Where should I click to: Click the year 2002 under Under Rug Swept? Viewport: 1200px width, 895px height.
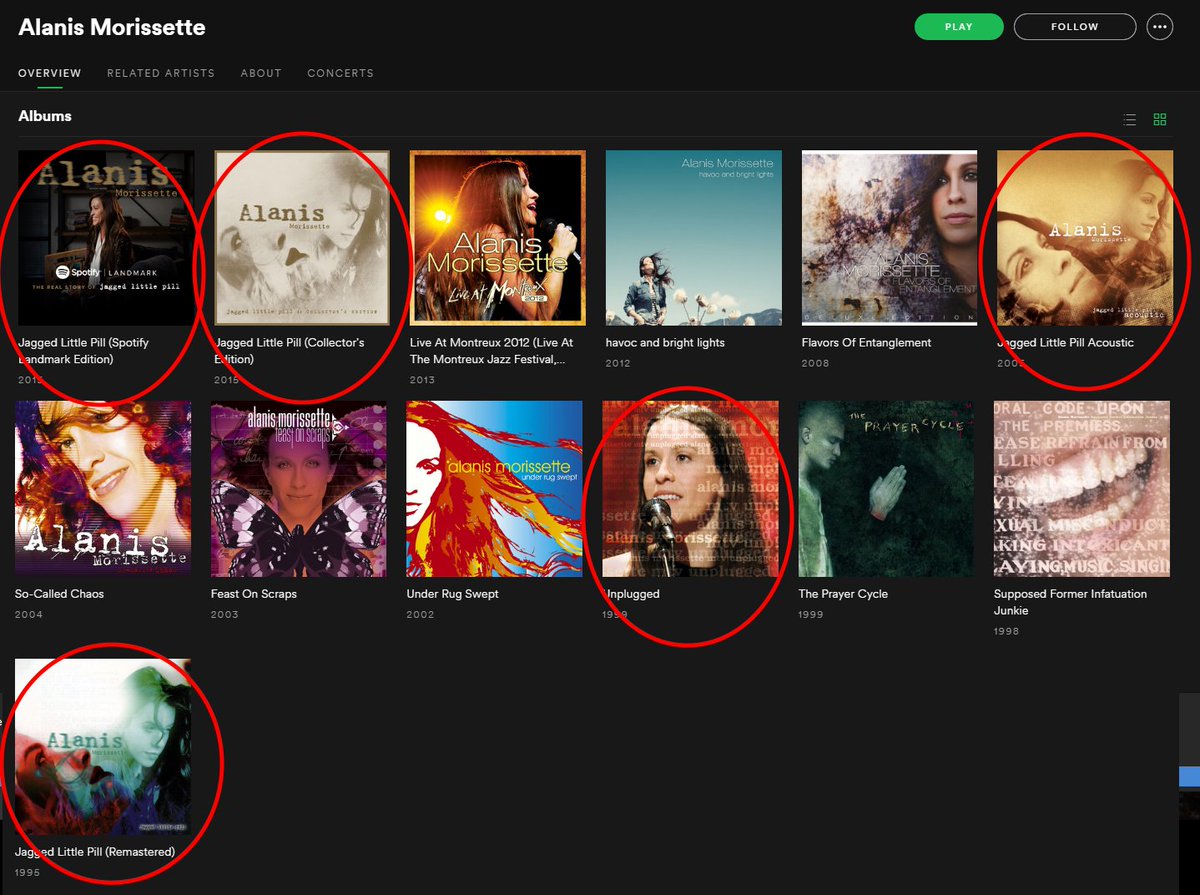coord(421,614)
